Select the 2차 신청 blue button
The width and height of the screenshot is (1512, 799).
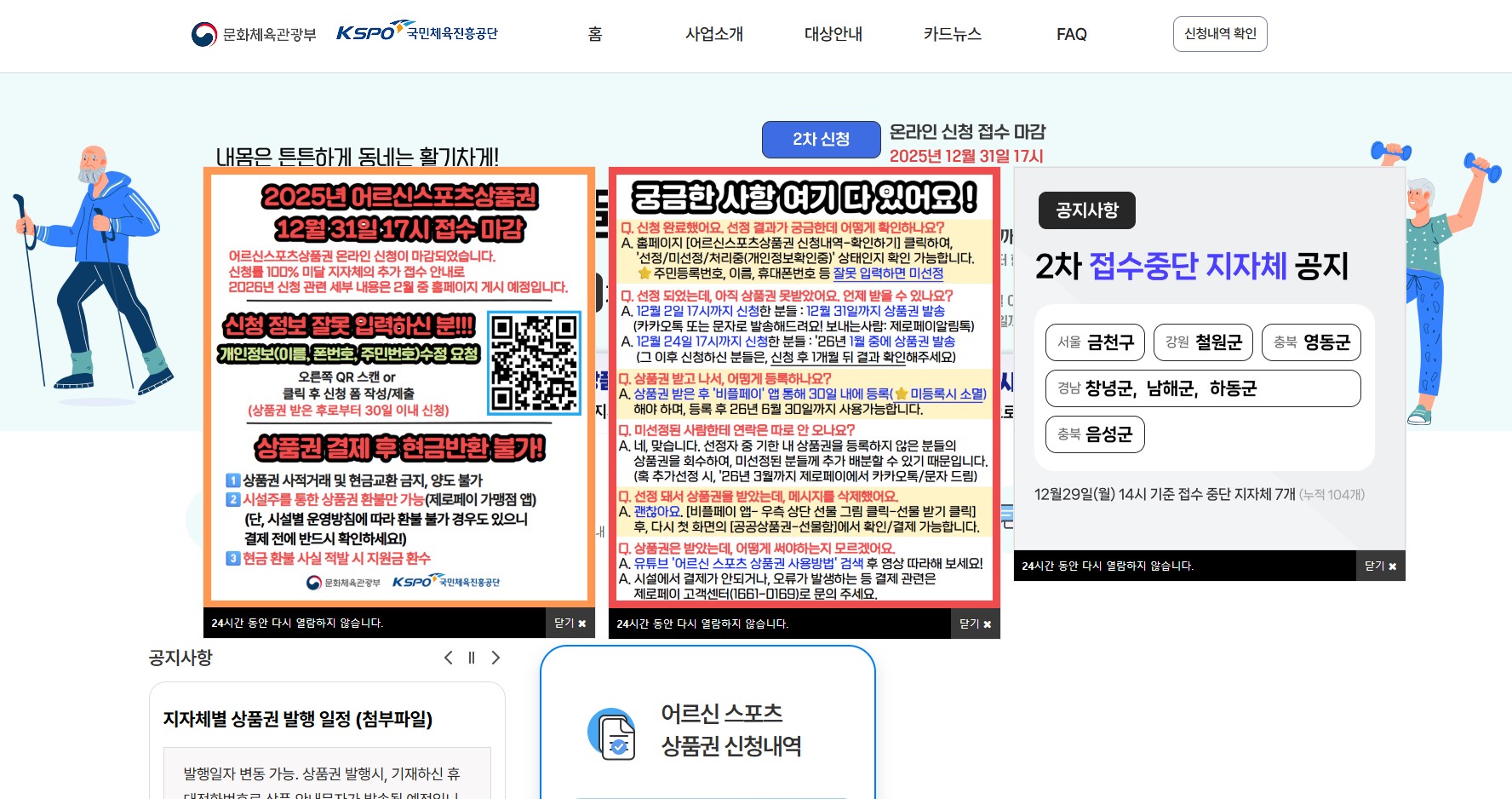[x=821, y=139]
